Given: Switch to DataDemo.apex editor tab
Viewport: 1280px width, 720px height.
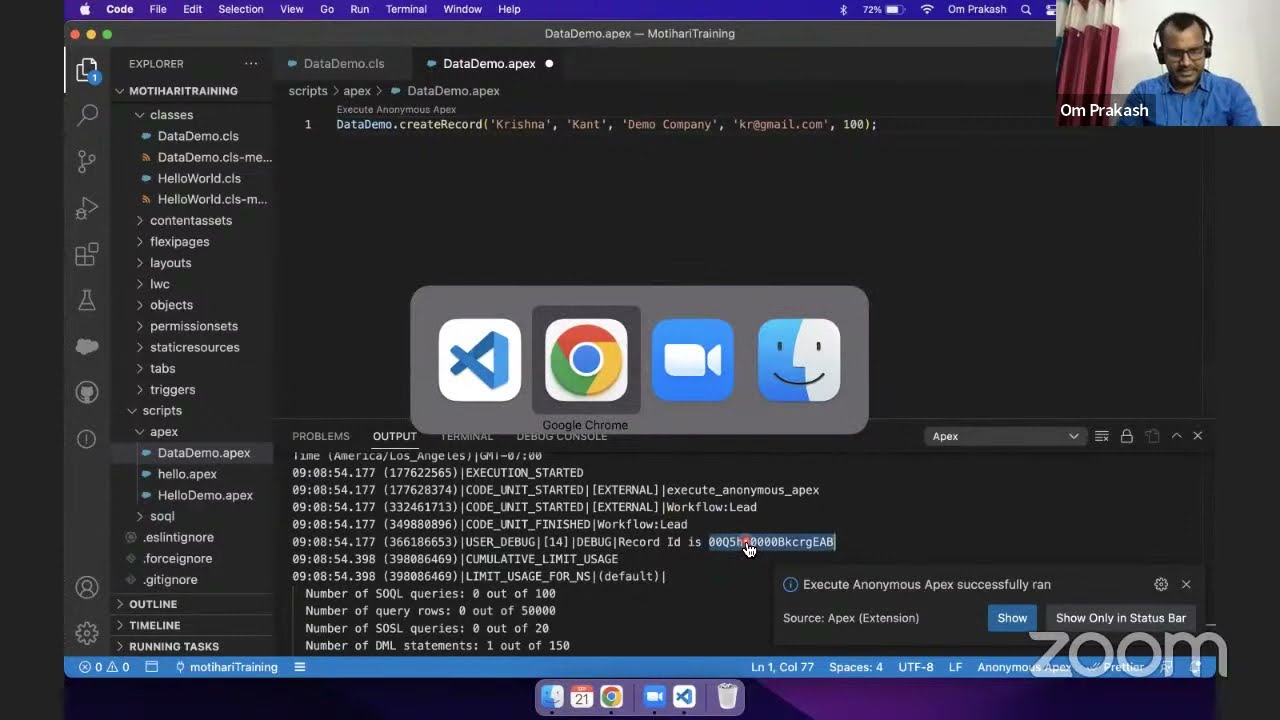Looking at the screenshot, I should coord(489,64).
